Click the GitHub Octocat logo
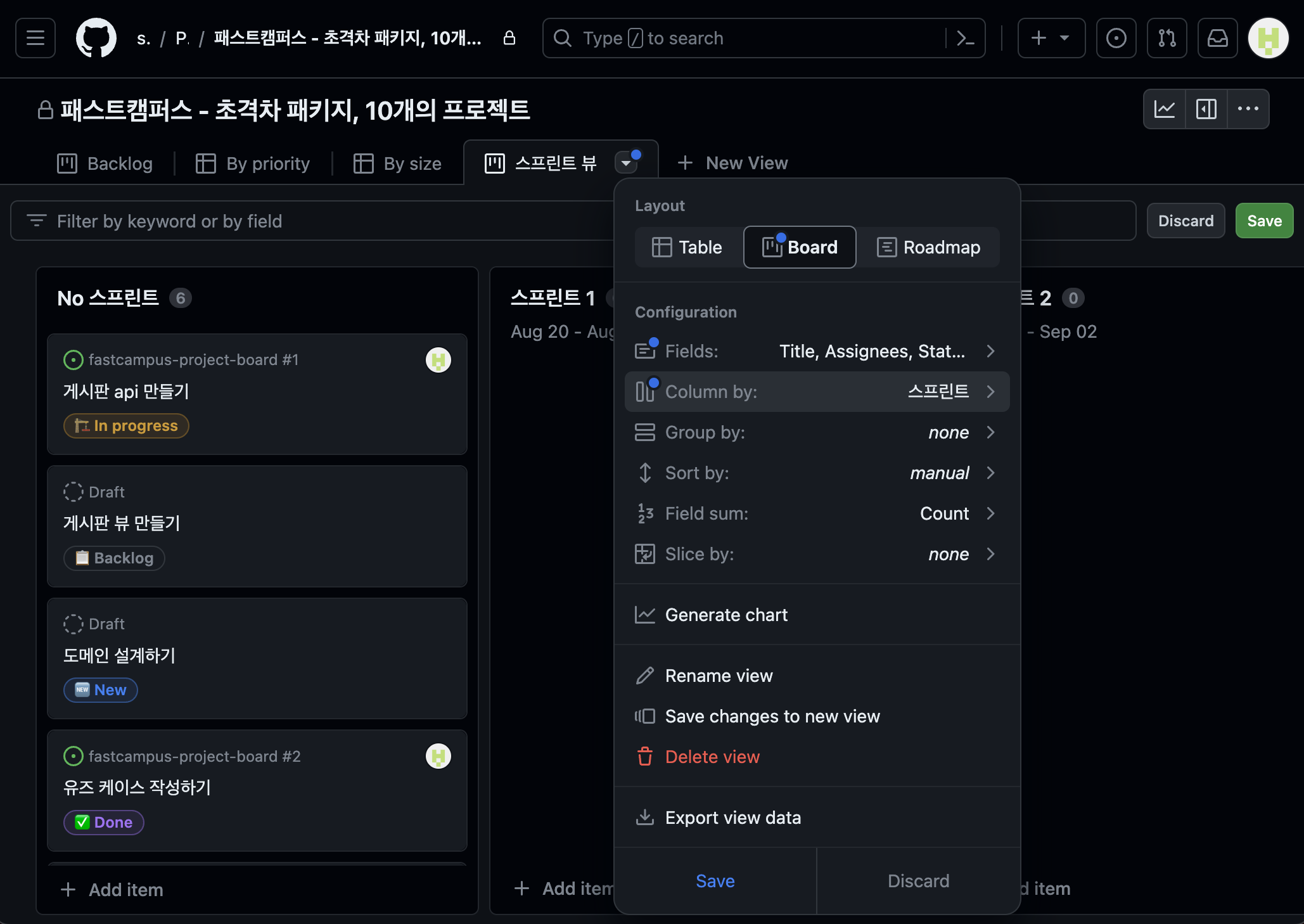 pyautogui.click(x=96, y=38)
